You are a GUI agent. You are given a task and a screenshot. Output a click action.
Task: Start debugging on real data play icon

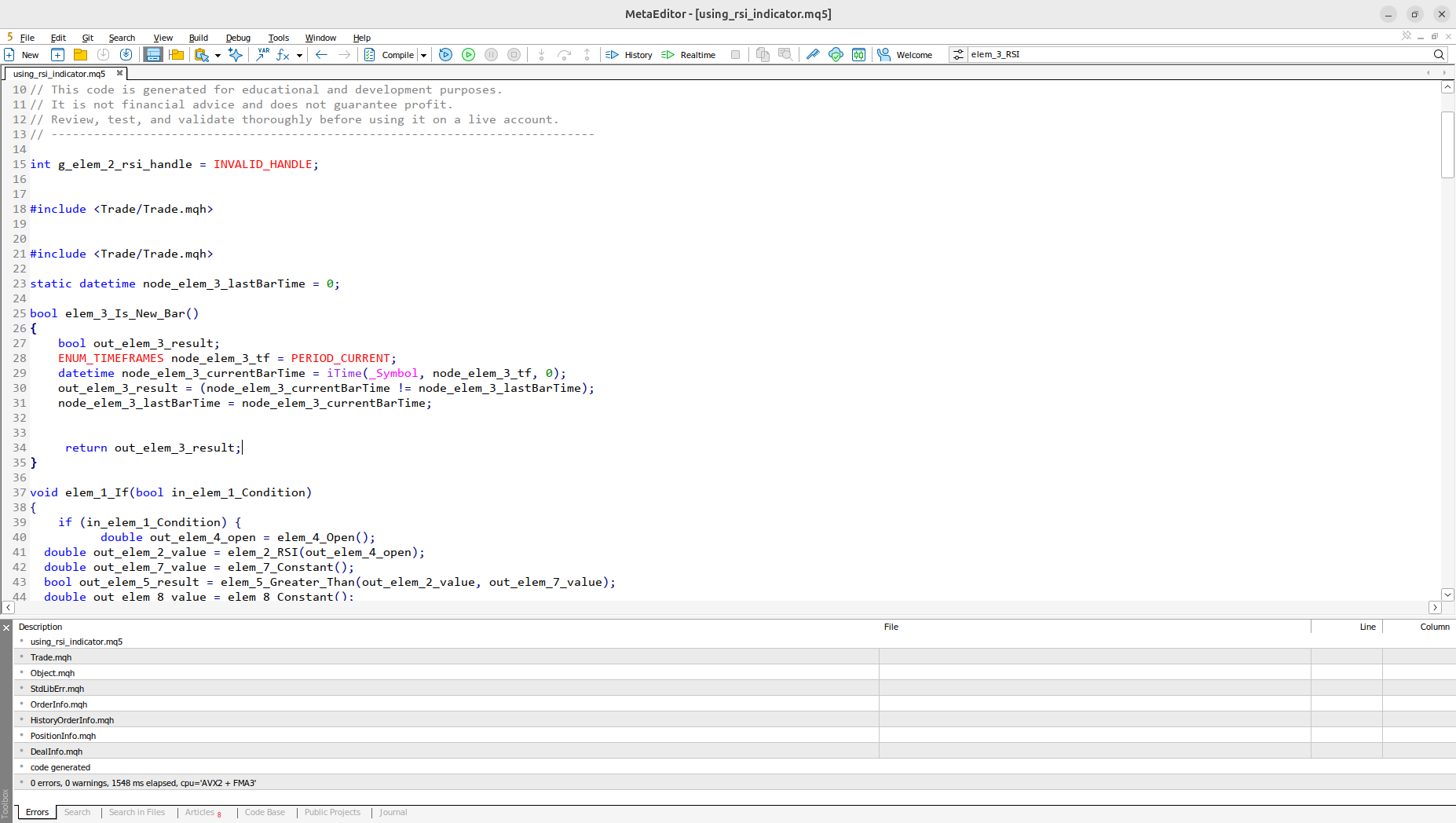point(468,54)
